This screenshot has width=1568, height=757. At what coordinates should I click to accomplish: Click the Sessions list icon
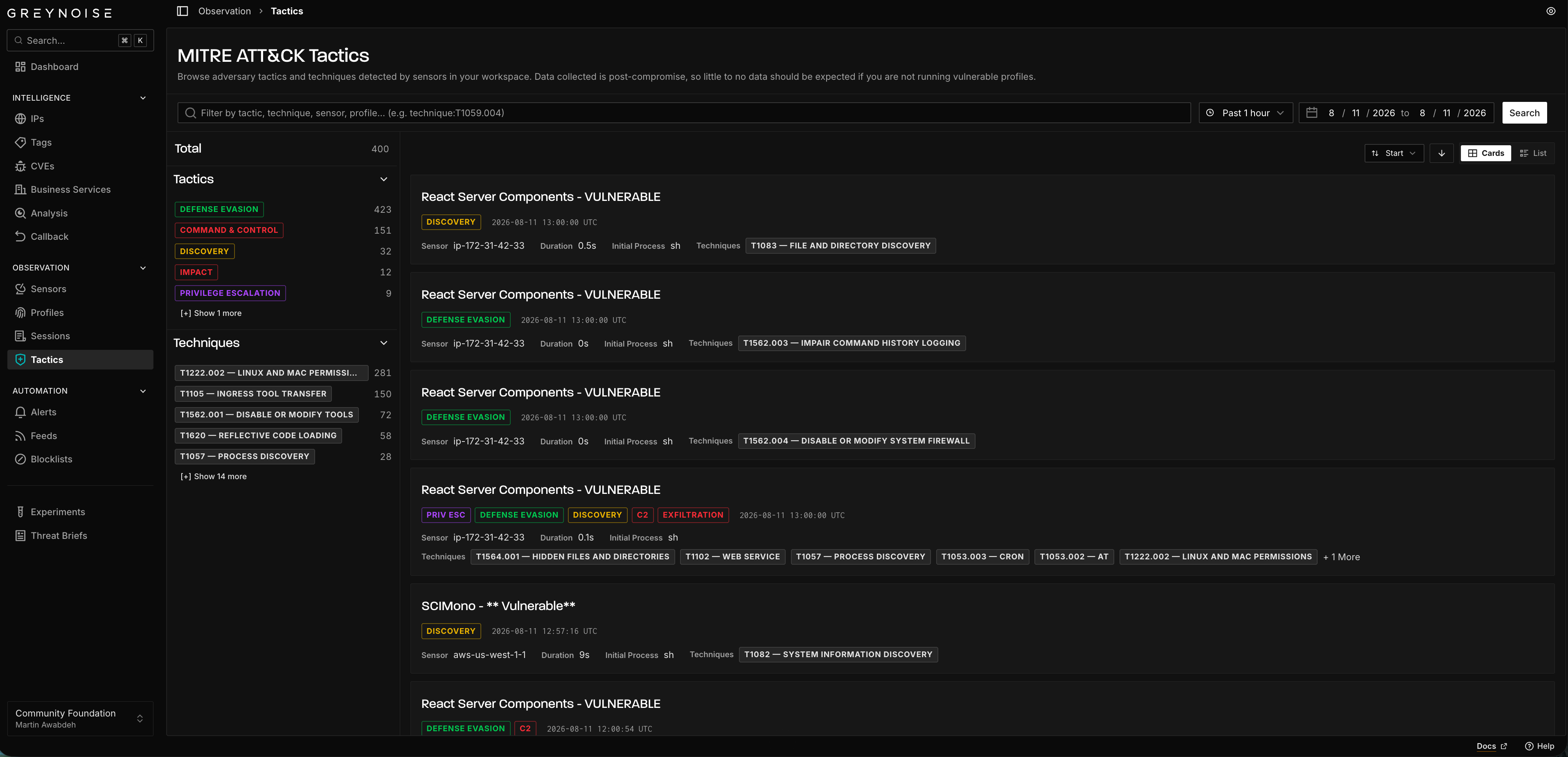20,336
